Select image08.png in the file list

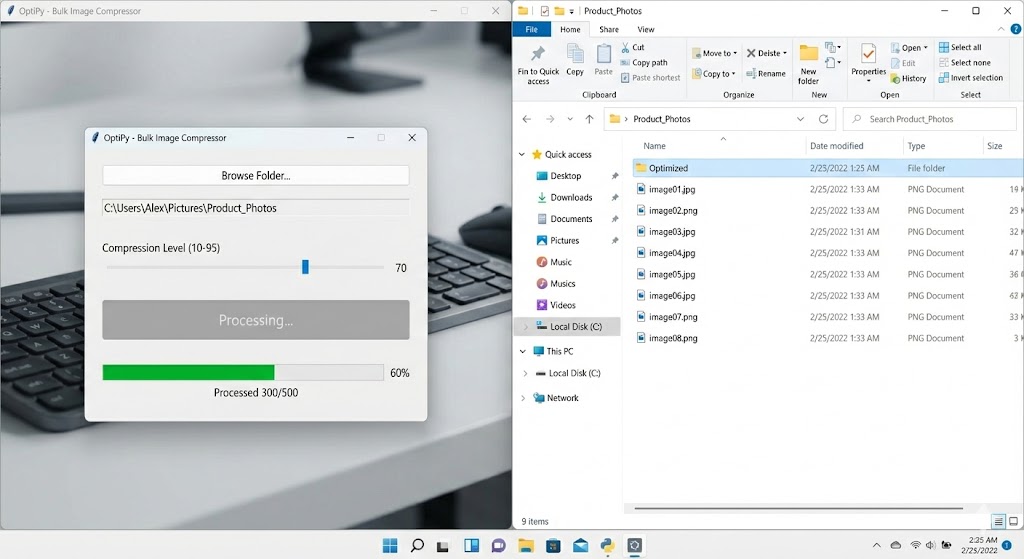(x=673, y=338)
